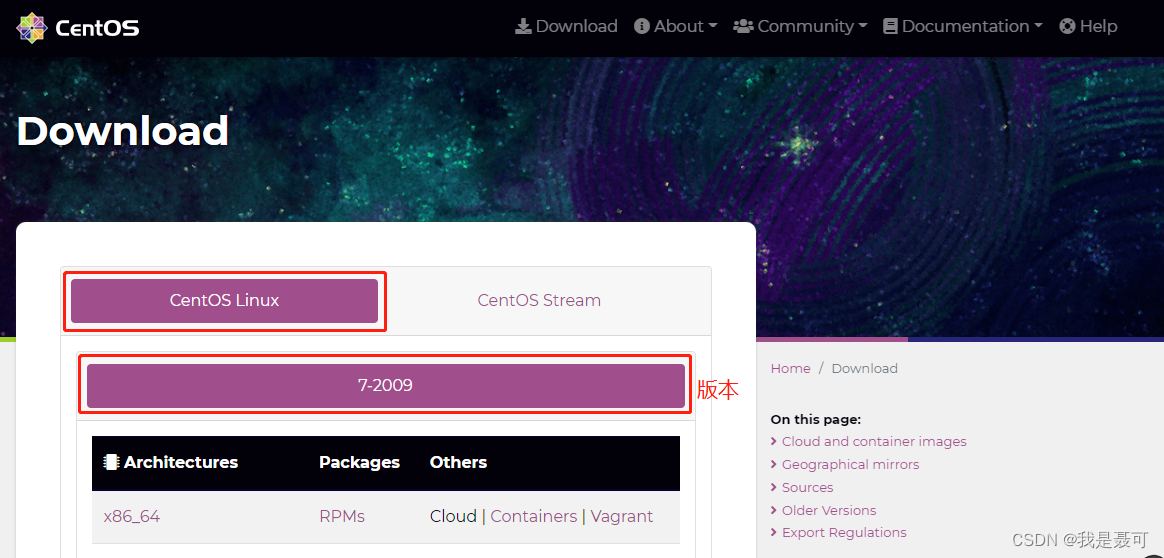The height and width of the screenshot is (558, 1164).
Task: Click the Download arrow icon in navbar
Action: 523,26
